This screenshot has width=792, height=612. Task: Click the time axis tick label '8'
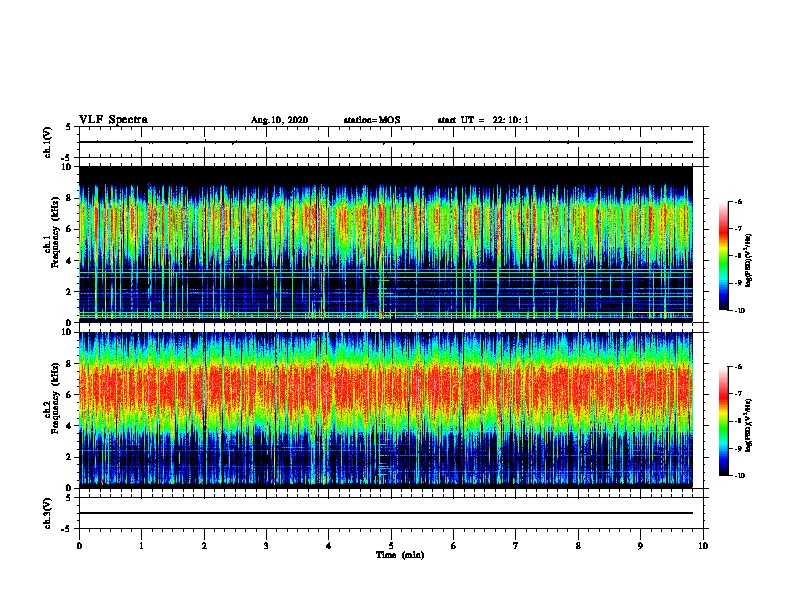coord(578,546)
